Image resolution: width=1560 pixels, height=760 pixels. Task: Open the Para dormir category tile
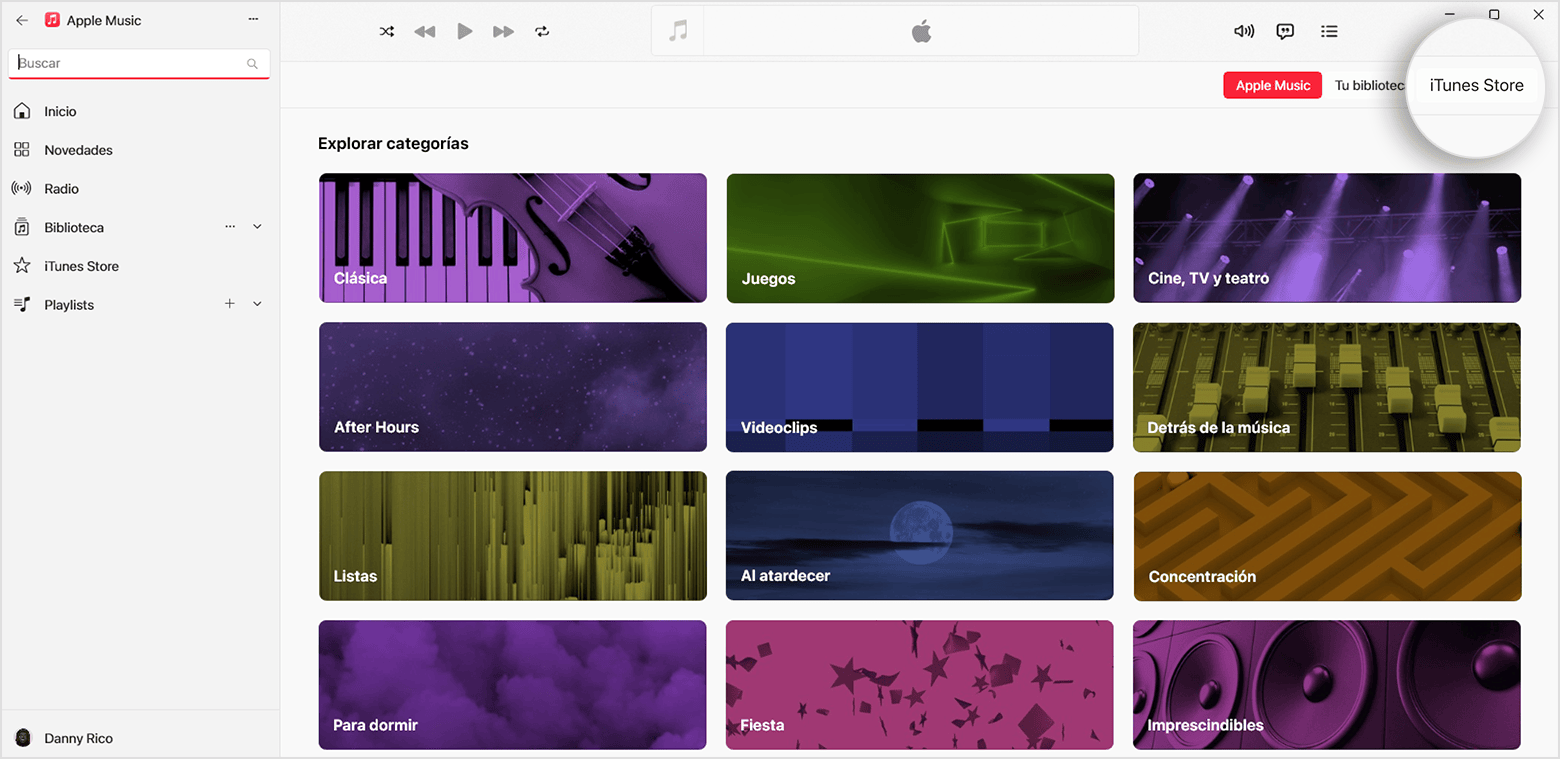(513, 685)
